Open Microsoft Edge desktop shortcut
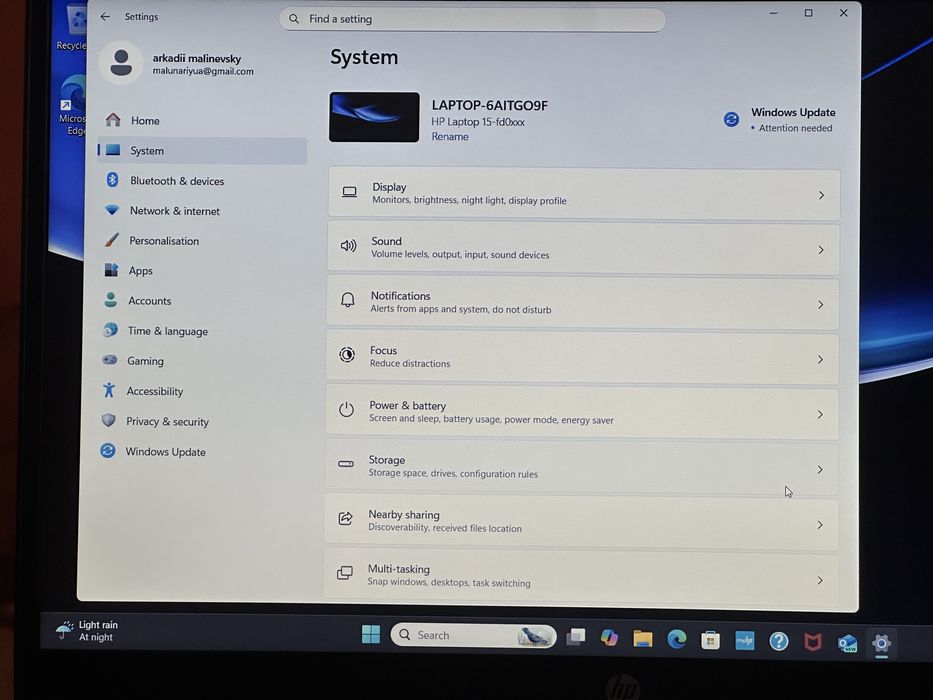The image size is (933, 700). (x=73, y=106)
